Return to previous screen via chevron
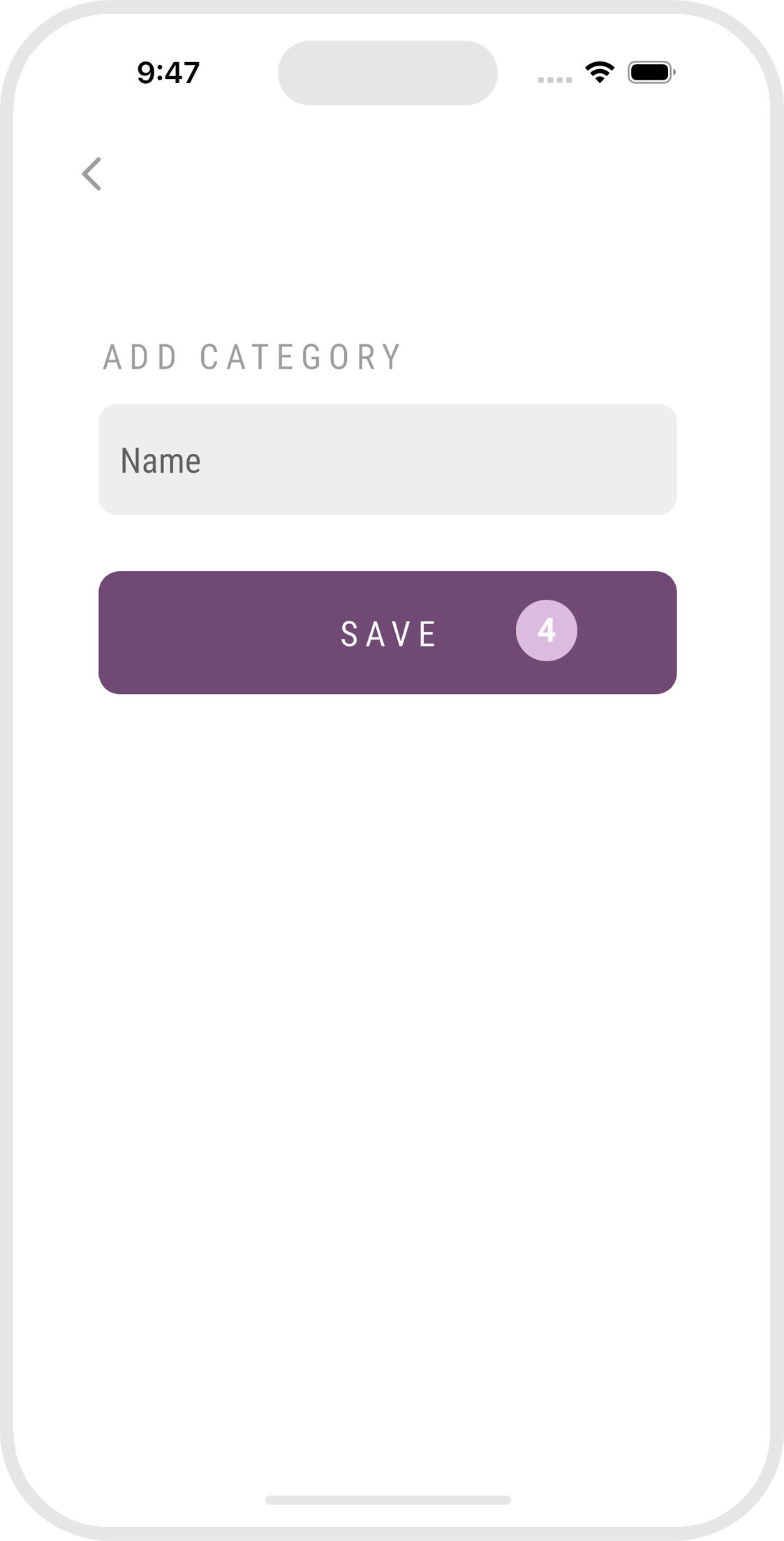784x1541 pixels. point(92,174)
